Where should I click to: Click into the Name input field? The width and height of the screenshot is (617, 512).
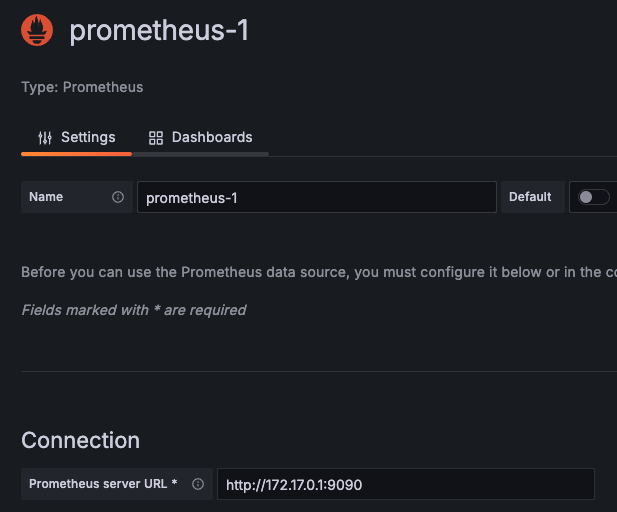[x=316, y=197]
